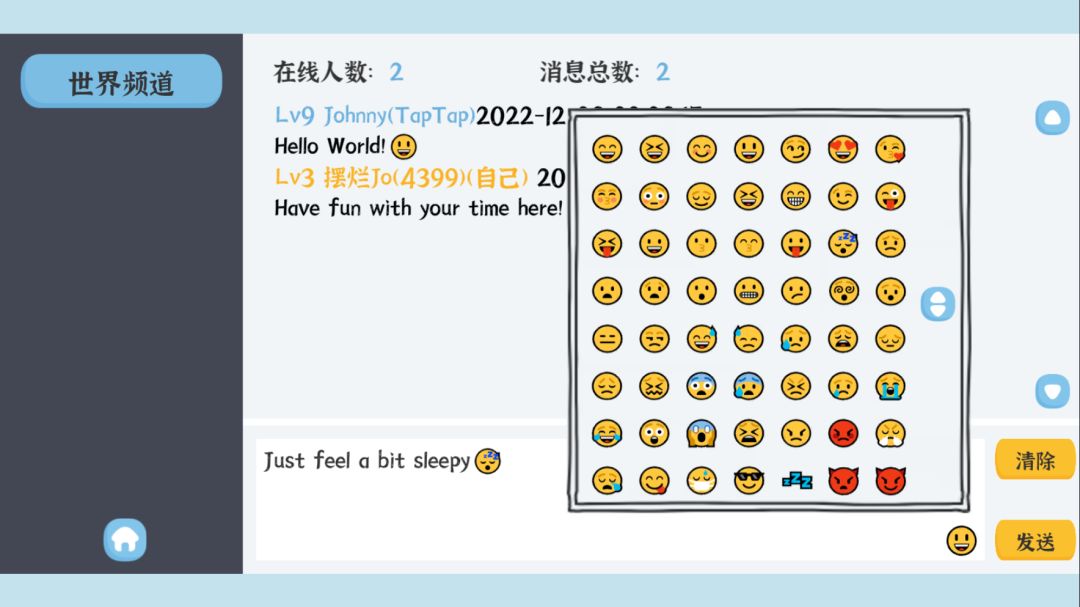Select the sleepy face with Z's emoji

pyautogui.click(x=842, y=243)
